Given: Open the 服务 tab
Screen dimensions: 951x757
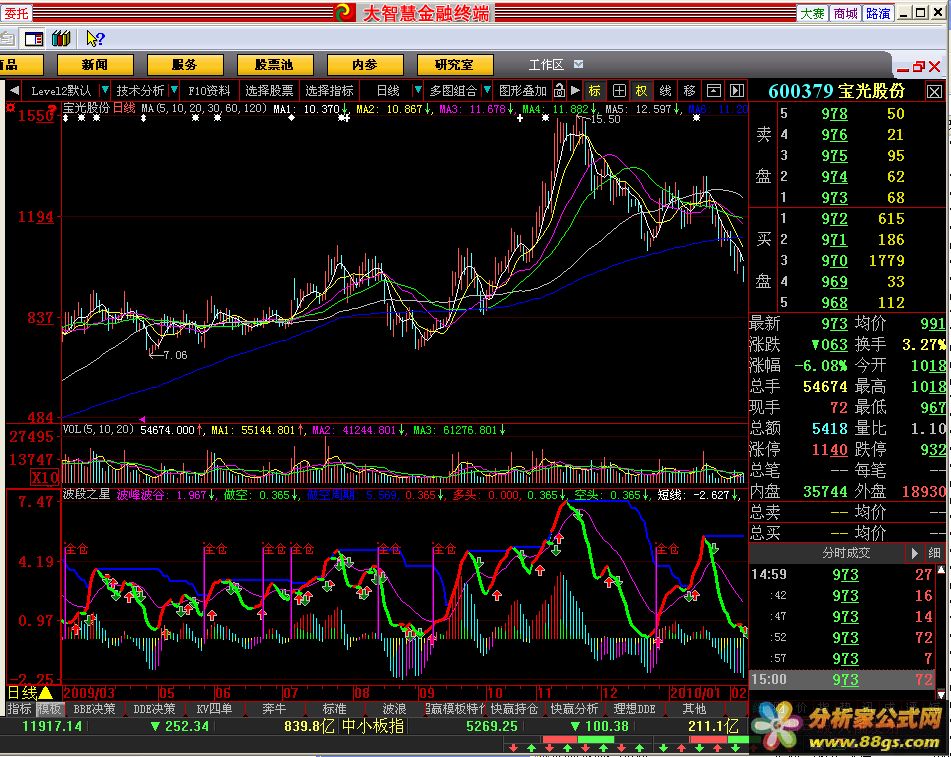Looking at the screenshot, I should coord(184,65).
